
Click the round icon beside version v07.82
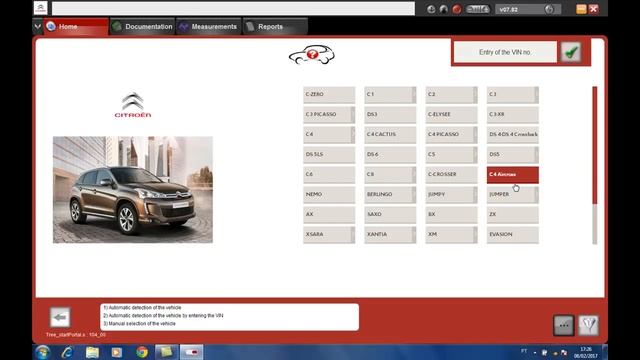click(x=549, y=9)
